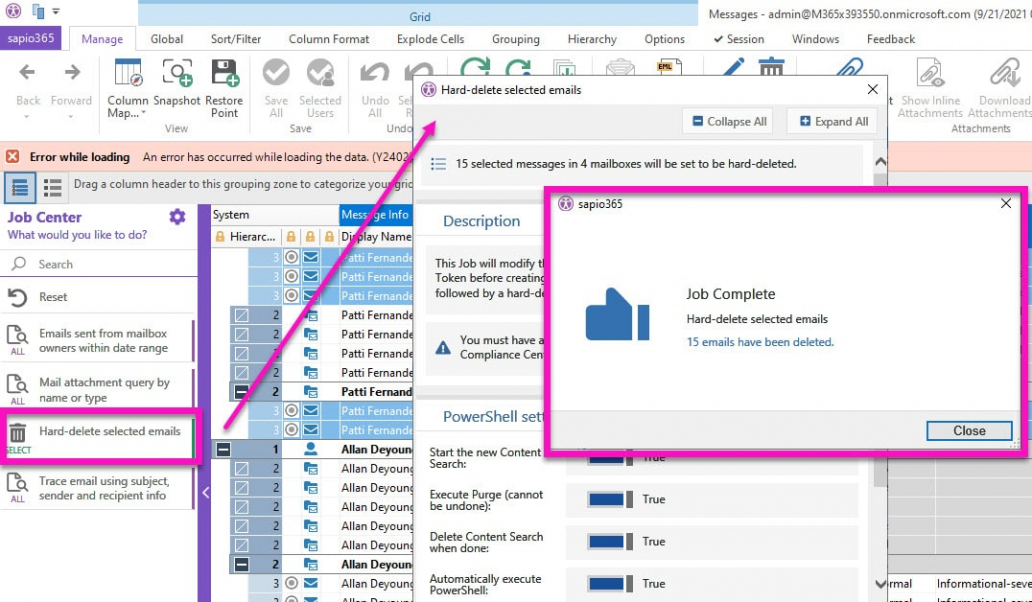Viewport: 1032px width, 602px height.
Task: Click the Message Info column group header
Action: [376, 214]
